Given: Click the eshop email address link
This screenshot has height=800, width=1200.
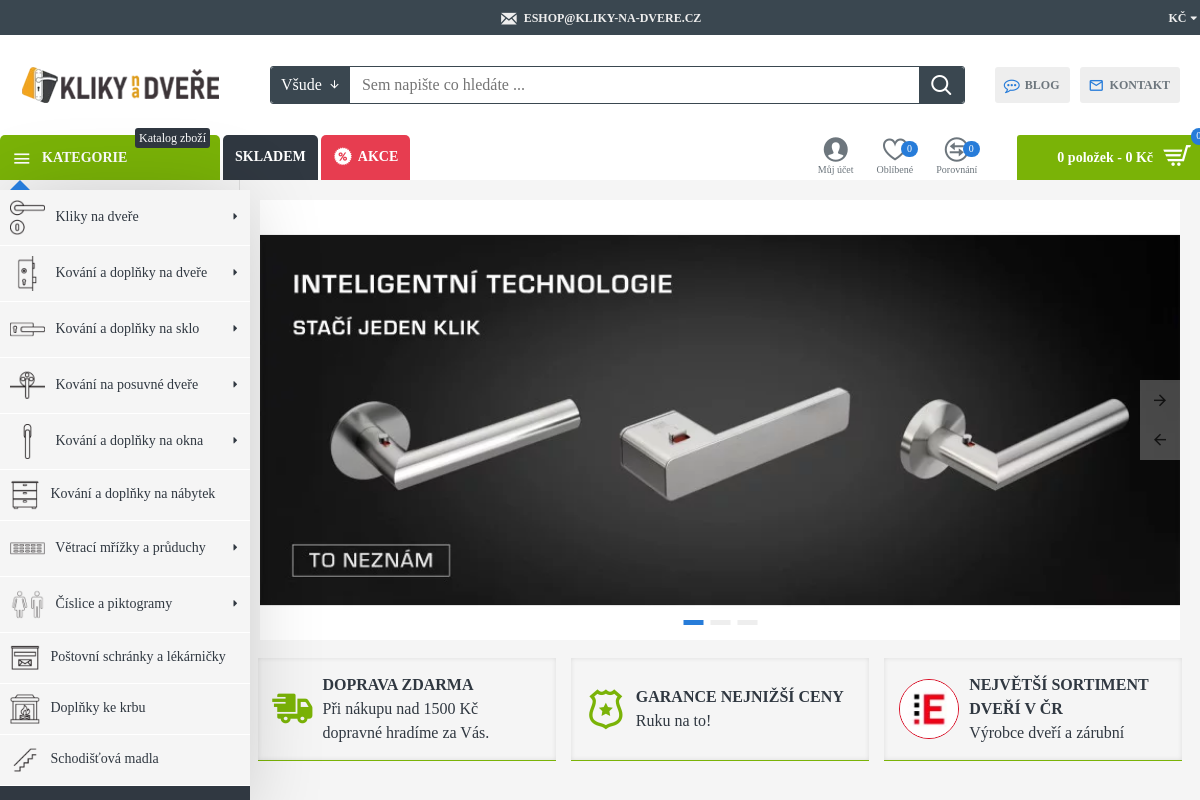Looking at the screenshot, I should [612, 18].
